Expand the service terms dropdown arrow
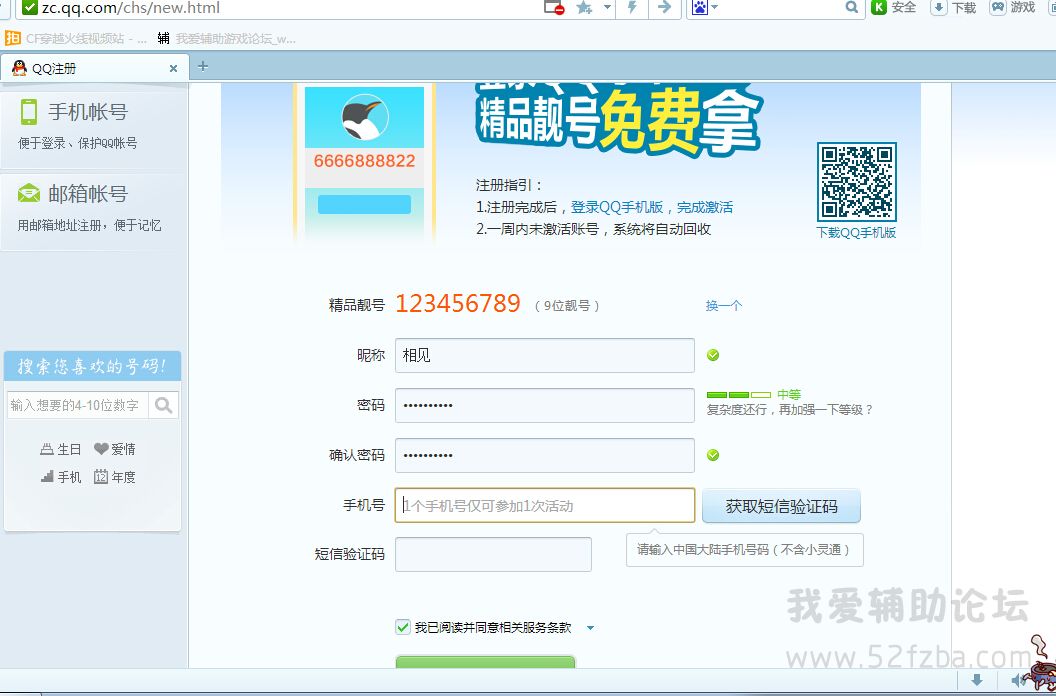The height and width of the screenshot is (696, 1056). (591, 628)
